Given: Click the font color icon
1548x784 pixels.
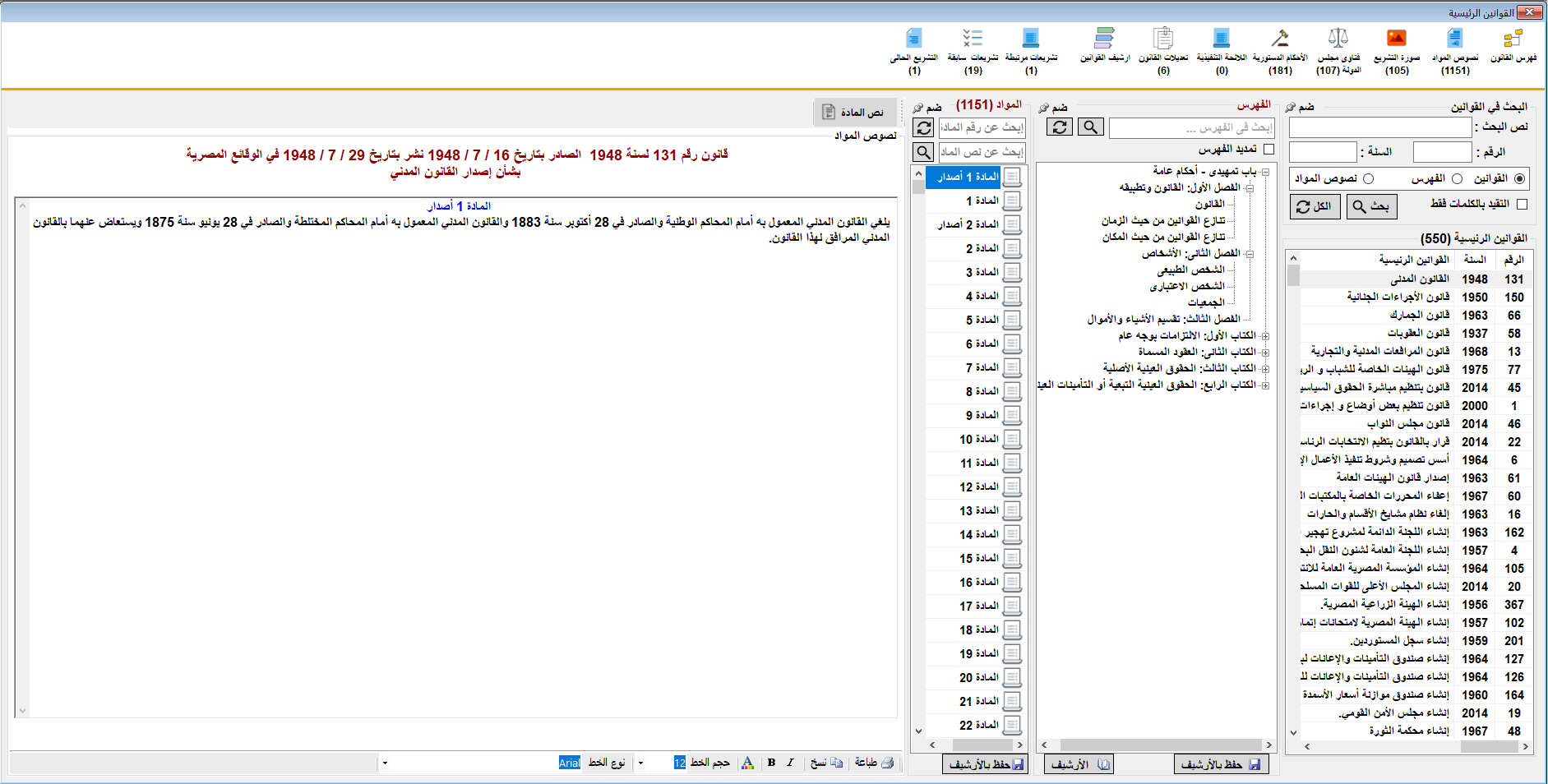Looking at the screenshot, I should click(747, 763).
